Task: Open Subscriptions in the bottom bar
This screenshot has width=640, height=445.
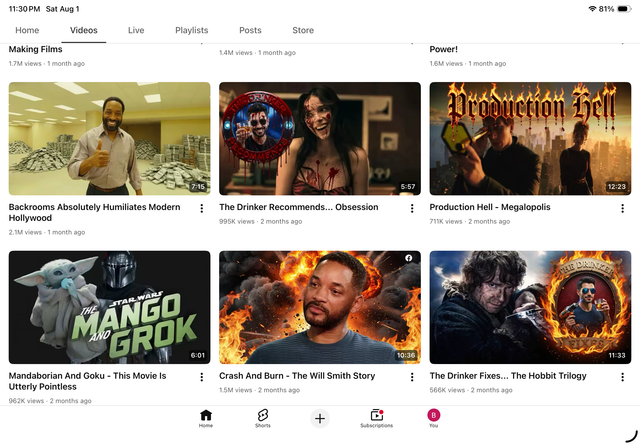Action: [376, 418]
